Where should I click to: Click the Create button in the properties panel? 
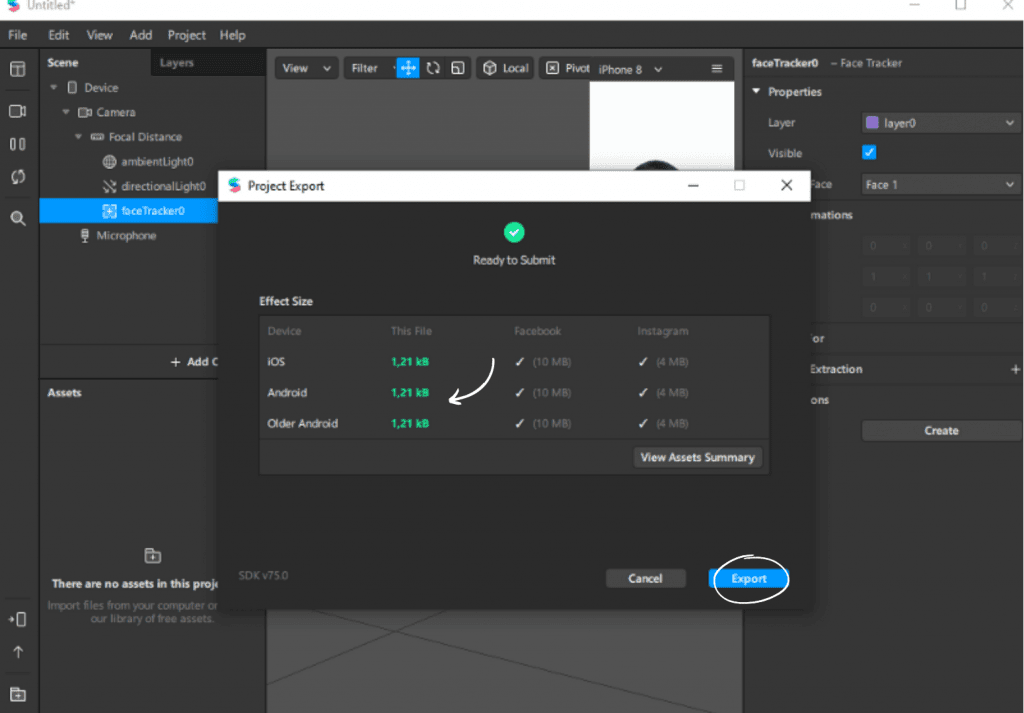click(x=941, y=430)
